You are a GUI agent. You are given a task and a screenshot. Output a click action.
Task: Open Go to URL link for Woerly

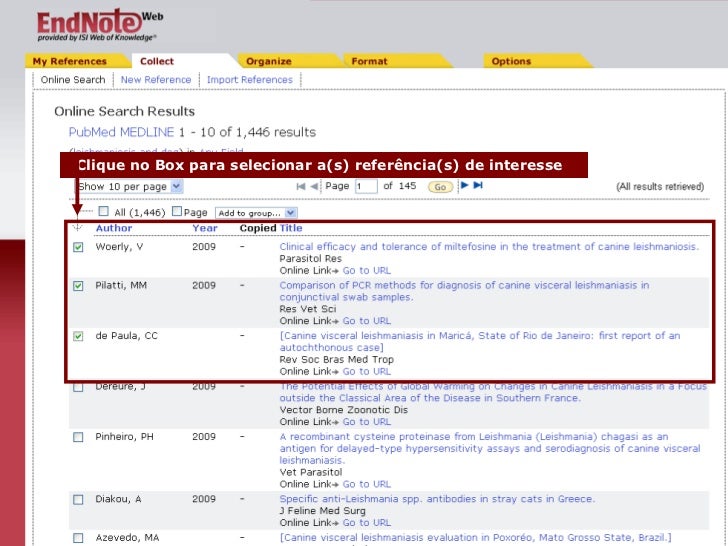(x=366, y=270)
